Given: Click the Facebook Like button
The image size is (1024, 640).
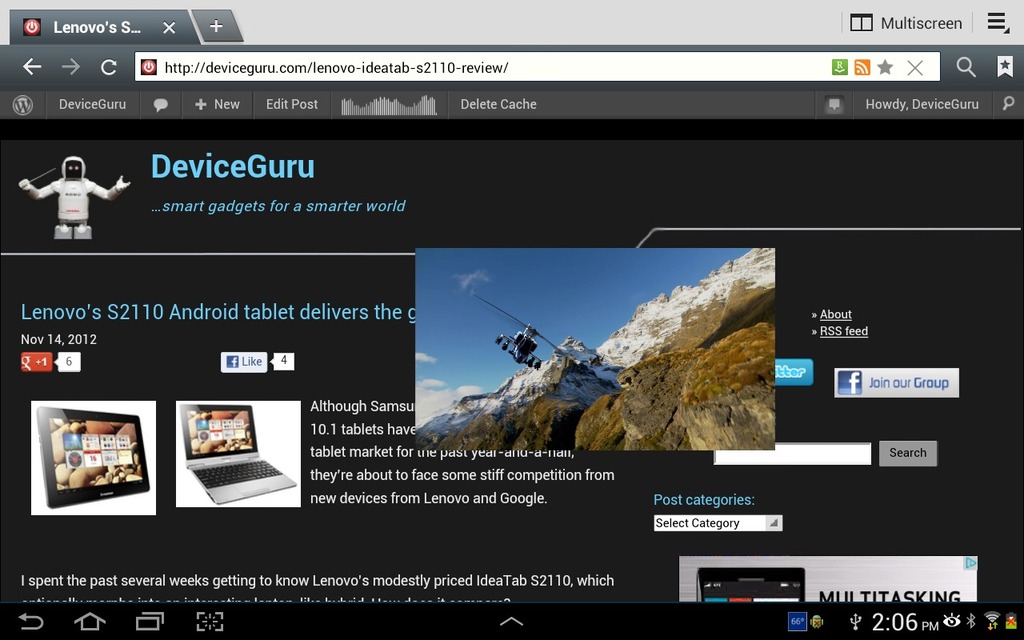Looking at the screenshot, I should [244, 362].
